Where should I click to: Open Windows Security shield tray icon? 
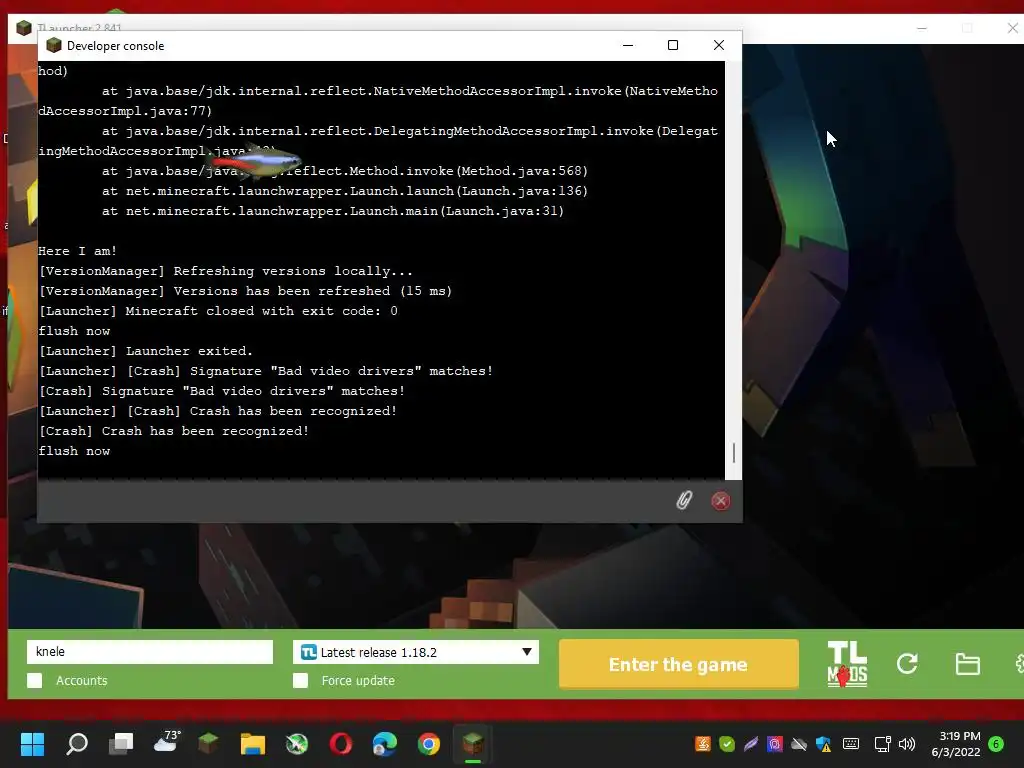click(x=824, y=744)
